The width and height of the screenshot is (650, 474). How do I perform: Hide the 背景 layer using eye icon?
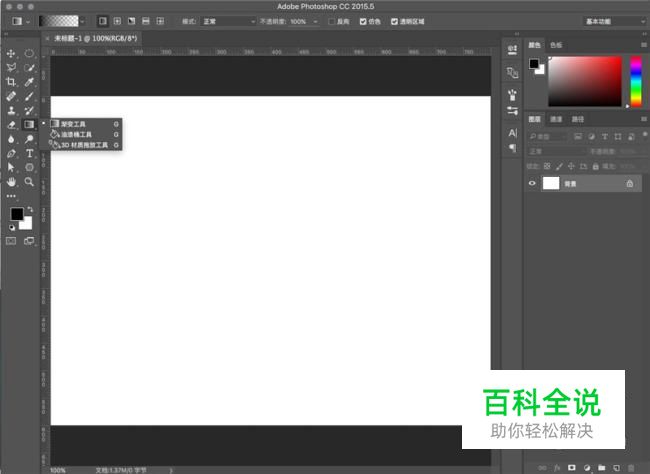point(533,184)
